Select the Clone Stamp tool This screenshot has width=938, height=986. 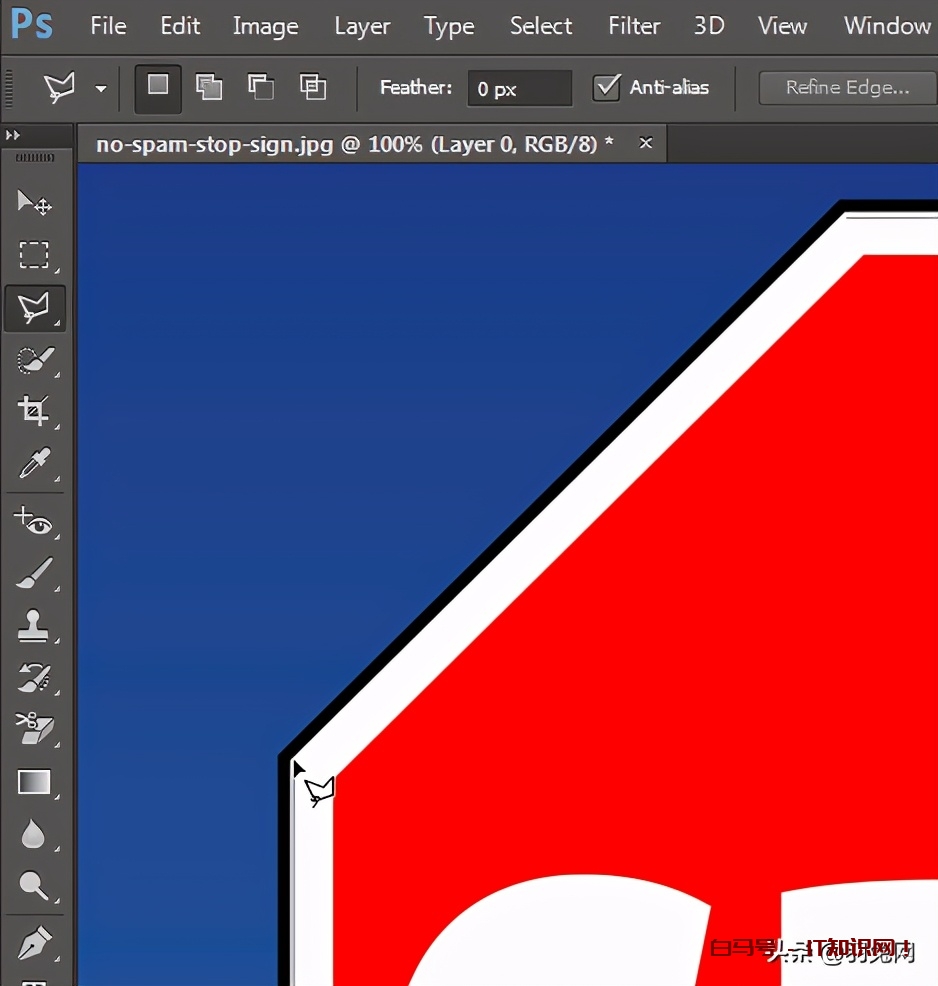(34, 626)
